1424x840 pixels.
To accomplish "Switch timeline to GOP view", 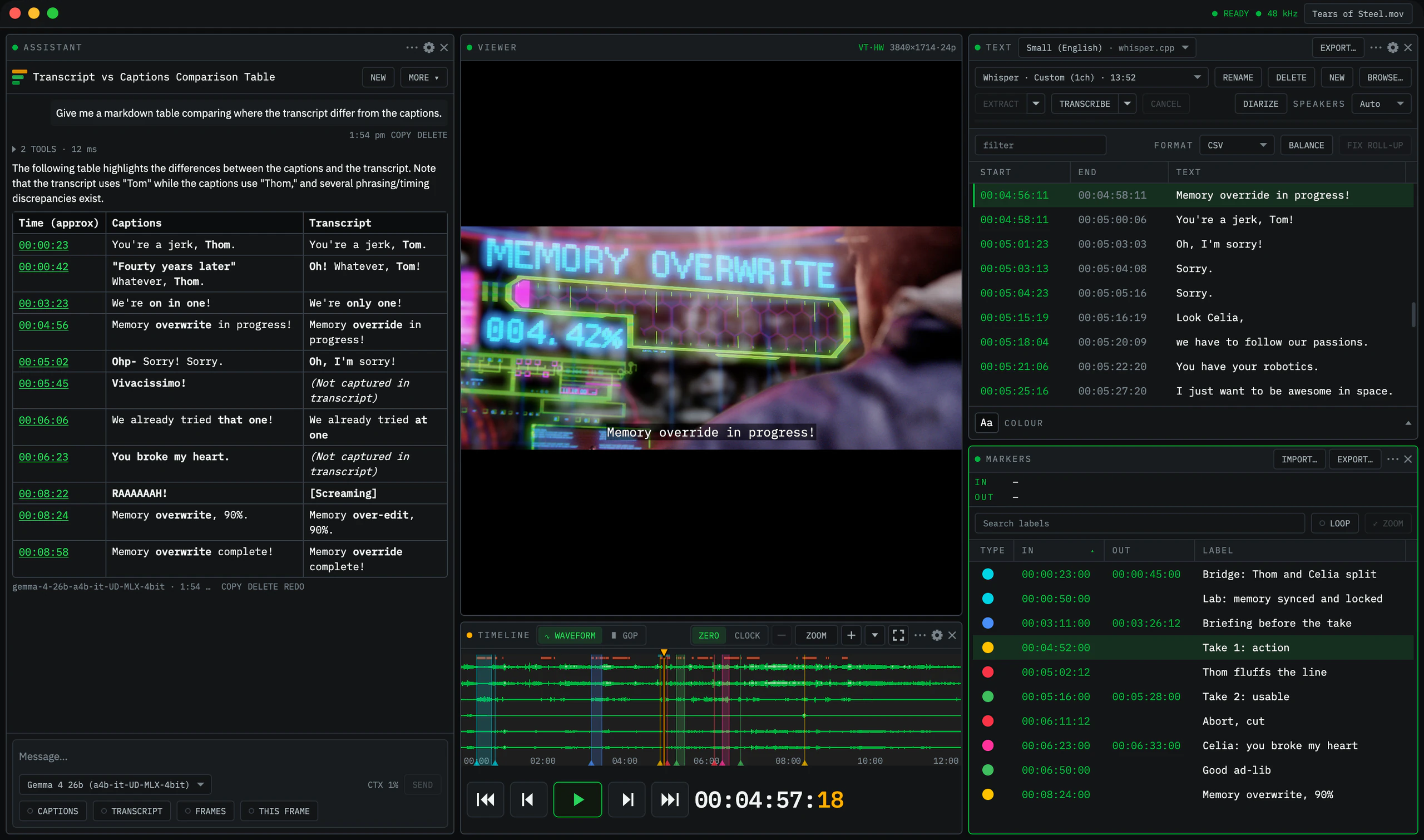I will tap(624, 635).
